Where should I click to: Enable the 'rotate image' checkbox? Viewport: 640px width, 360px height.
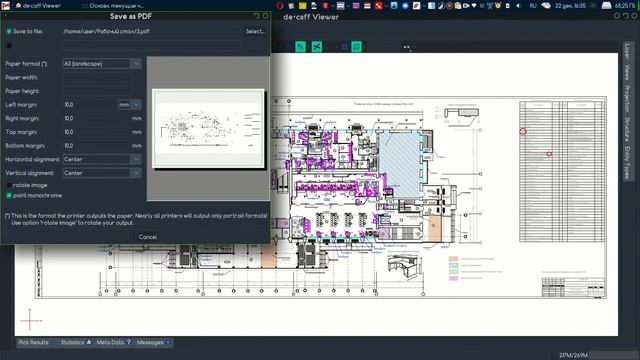tap(9, 185)
